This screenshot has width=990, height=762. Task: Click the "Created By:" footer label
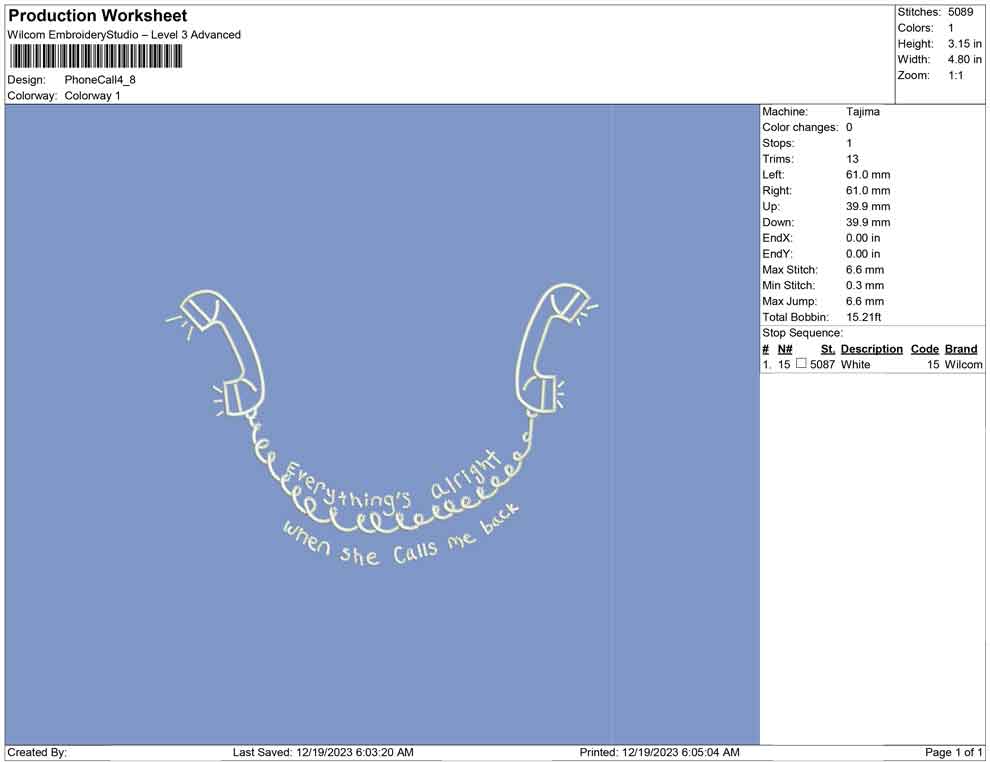pos(37,752)
